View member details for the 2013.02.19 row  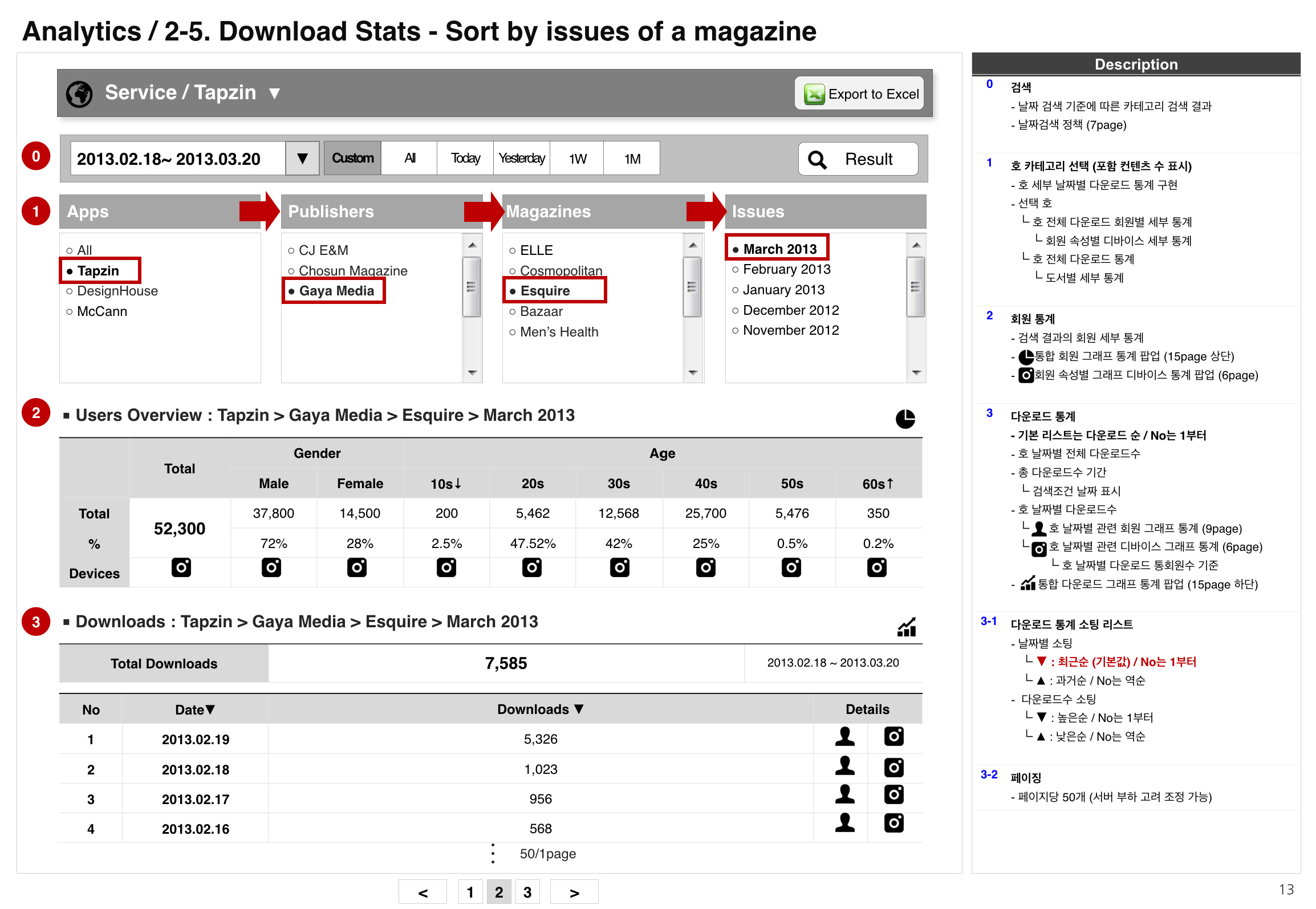[845, 736]
